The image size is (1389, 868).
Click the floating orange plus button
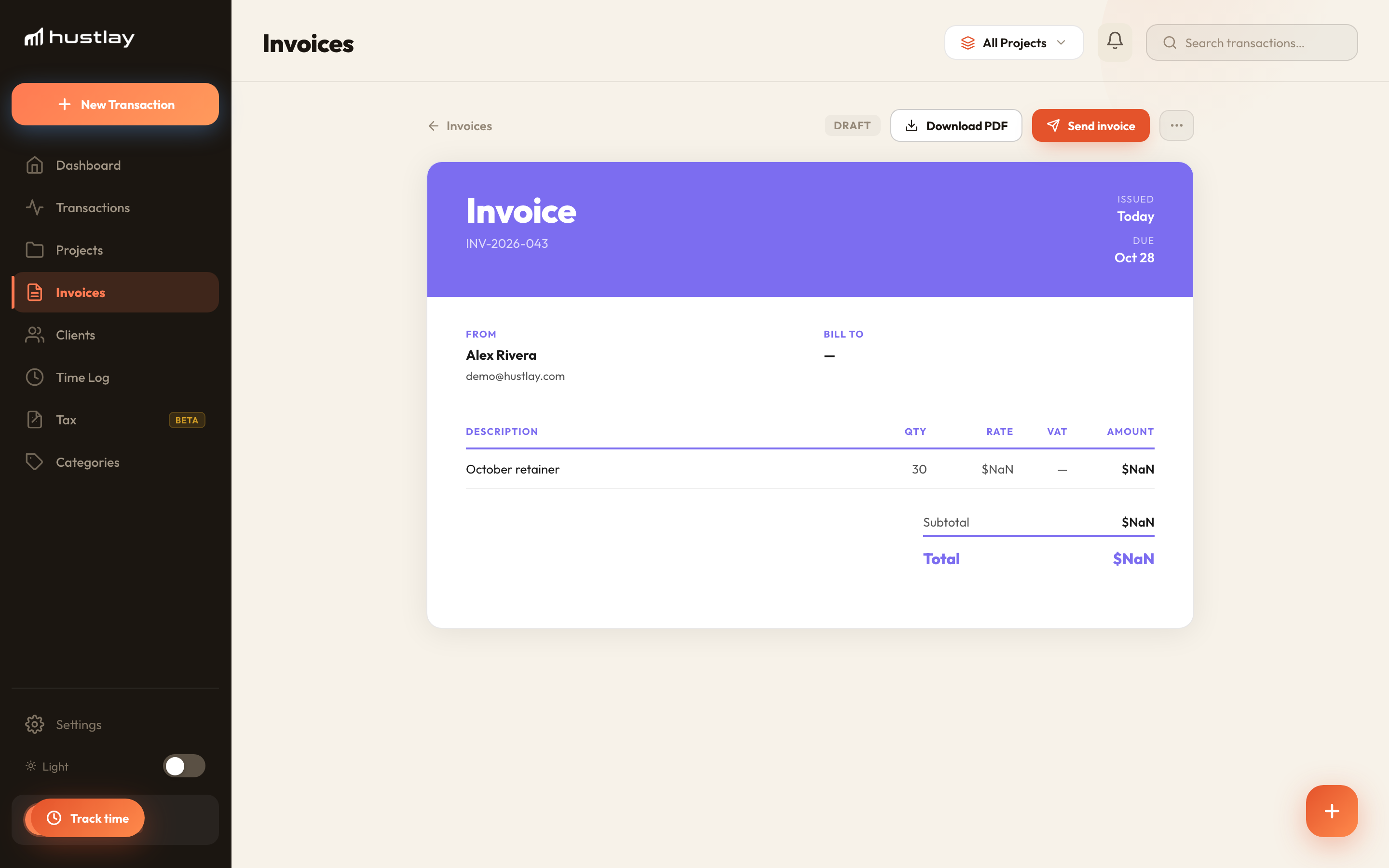pos(1332,811)
